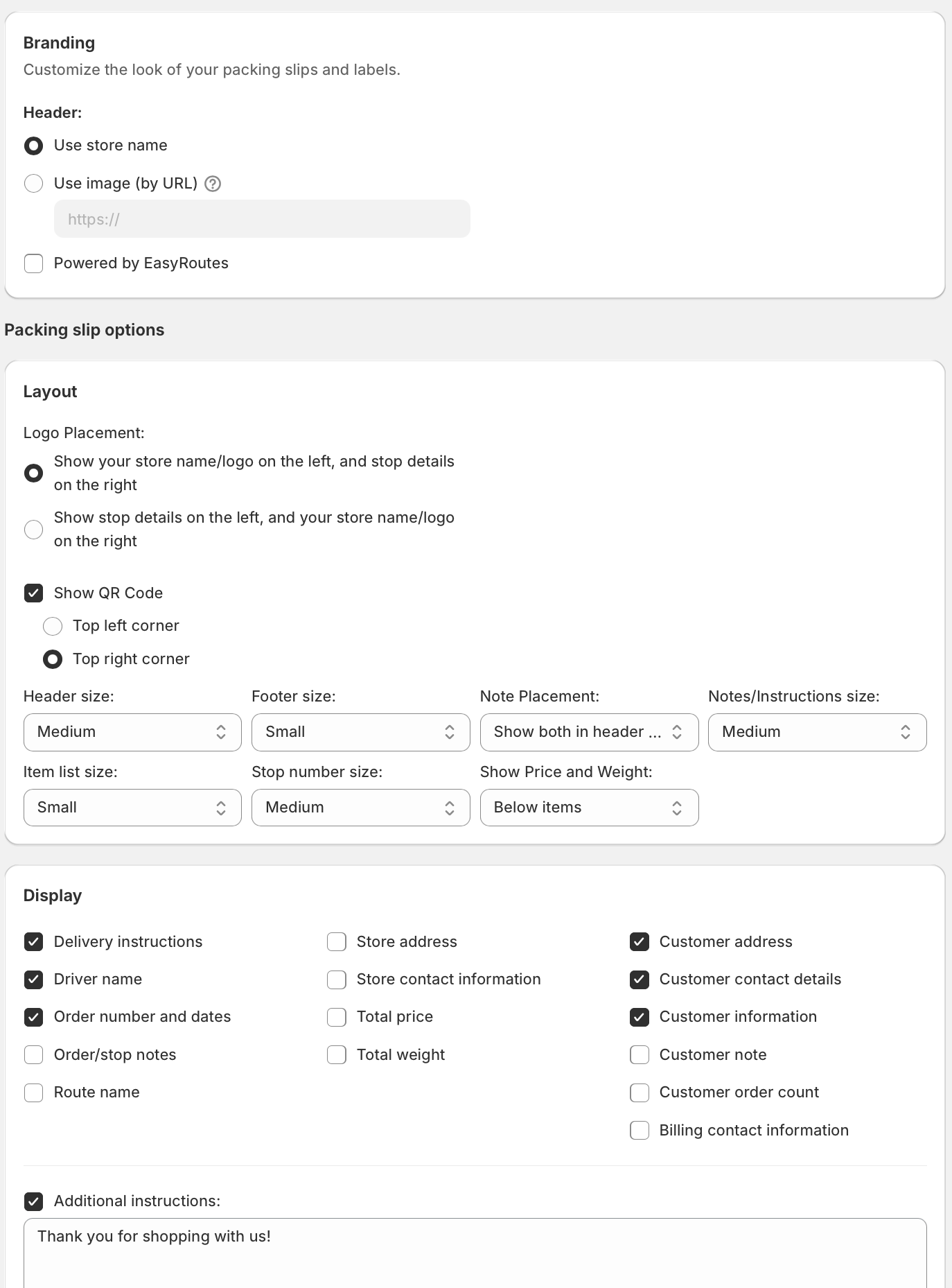Image resolution: width=952 pixels, height=1288 pixels.
Task: Open the Stop number size dropdown
Action: [360, 808]
